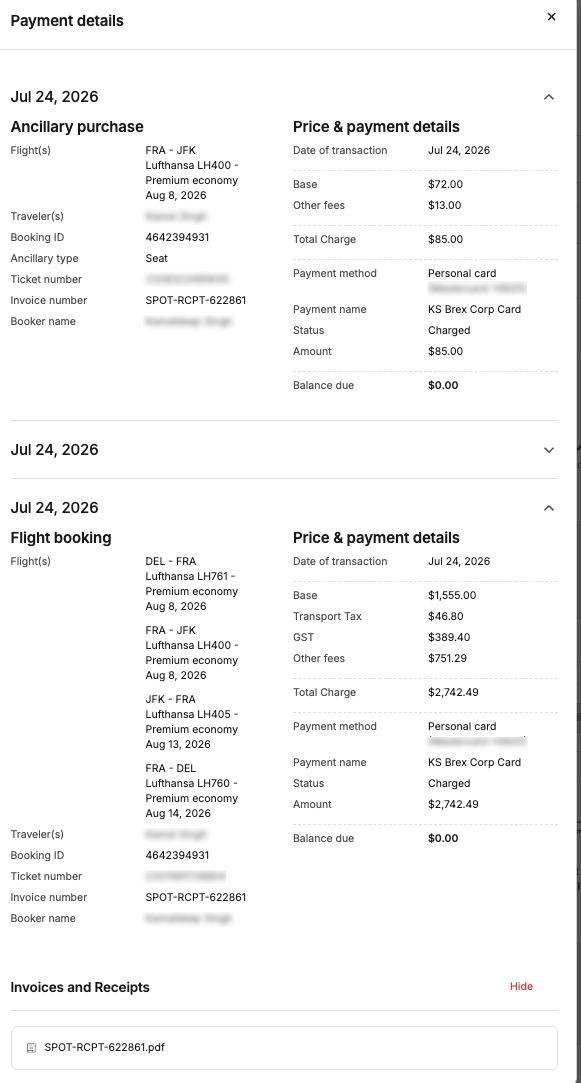This screenshot has width=581, height=1083.
Task: Click the Ancillary purchase Booking ID 4642394931
Action: [x=177, y=238]
